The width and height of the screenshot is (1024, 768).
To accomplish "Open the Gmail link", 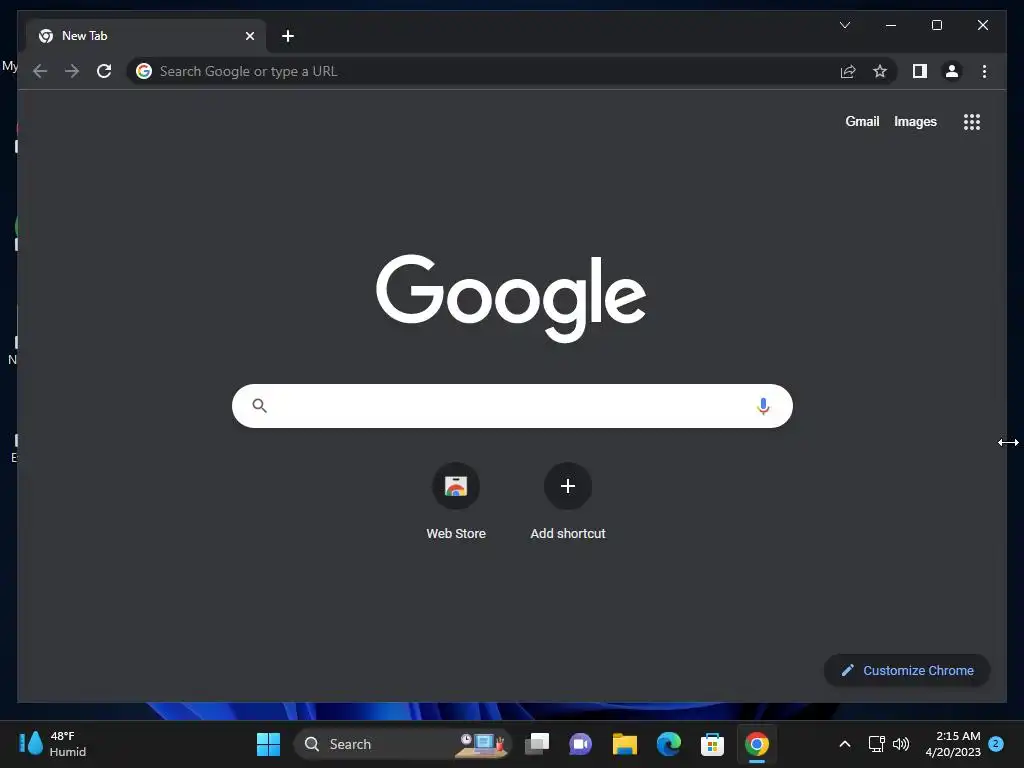I will 862,121.
